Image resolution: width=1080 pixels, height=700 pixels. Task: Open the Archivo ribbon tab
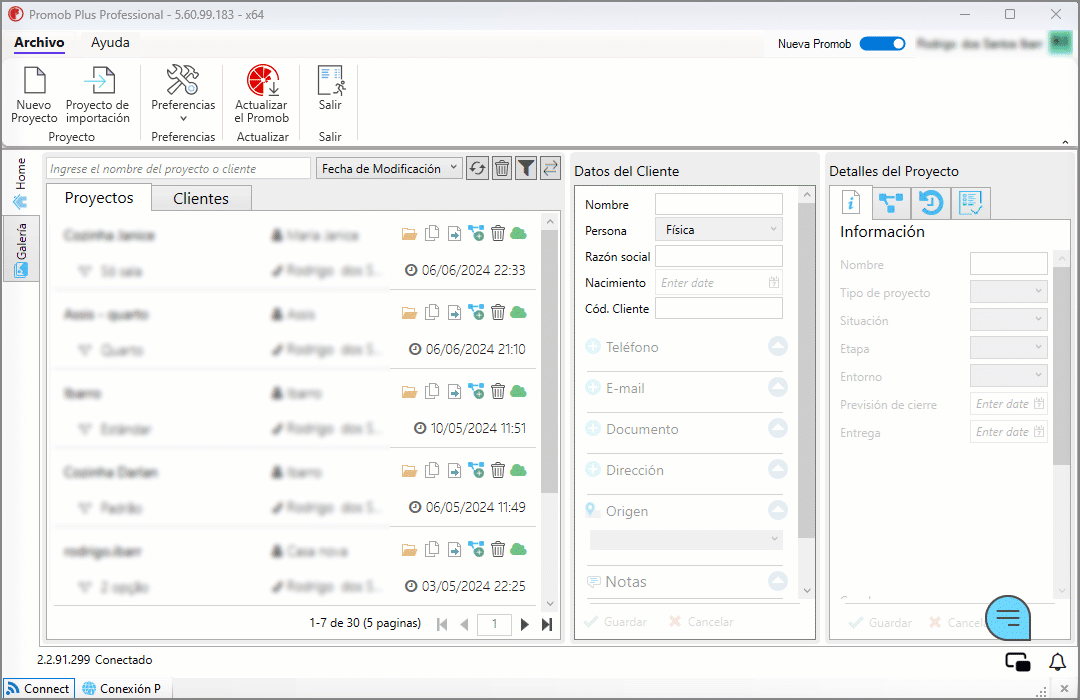(x=39, y=43)
